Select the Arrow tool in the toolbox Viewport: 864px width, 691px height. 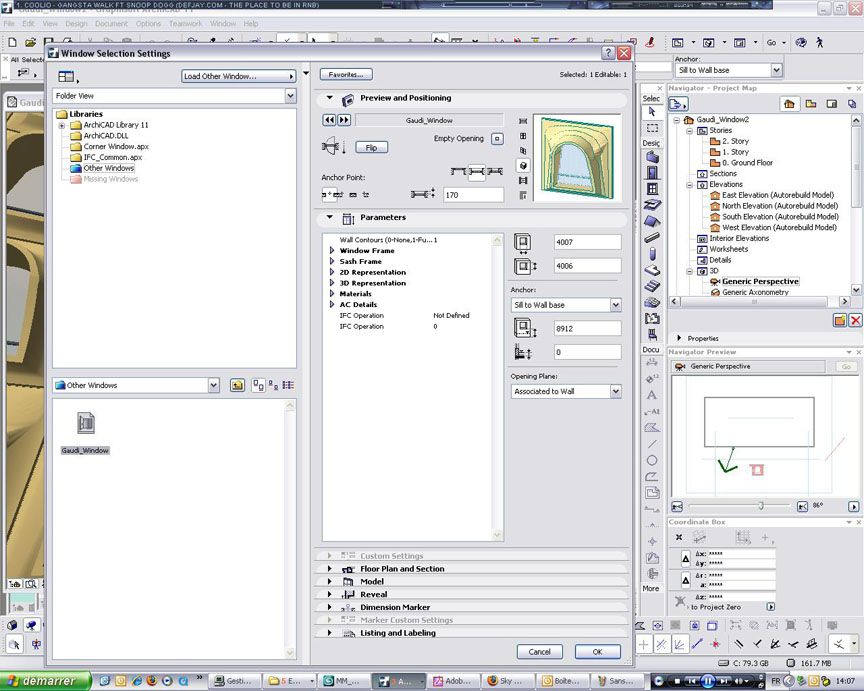pyautogui.click(x=652, y=112)
